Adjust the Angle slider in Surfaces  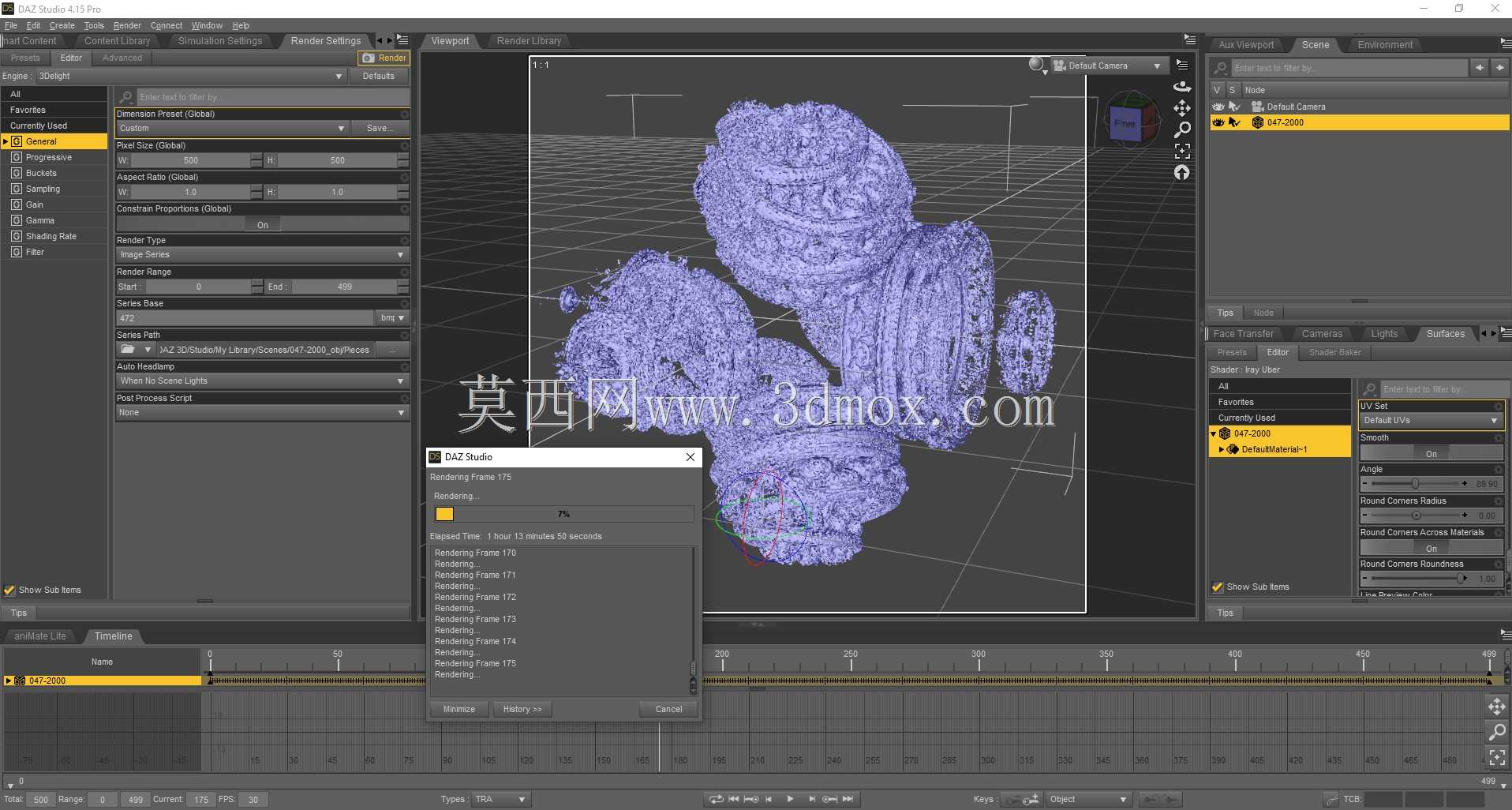(x=1415, y=484)
